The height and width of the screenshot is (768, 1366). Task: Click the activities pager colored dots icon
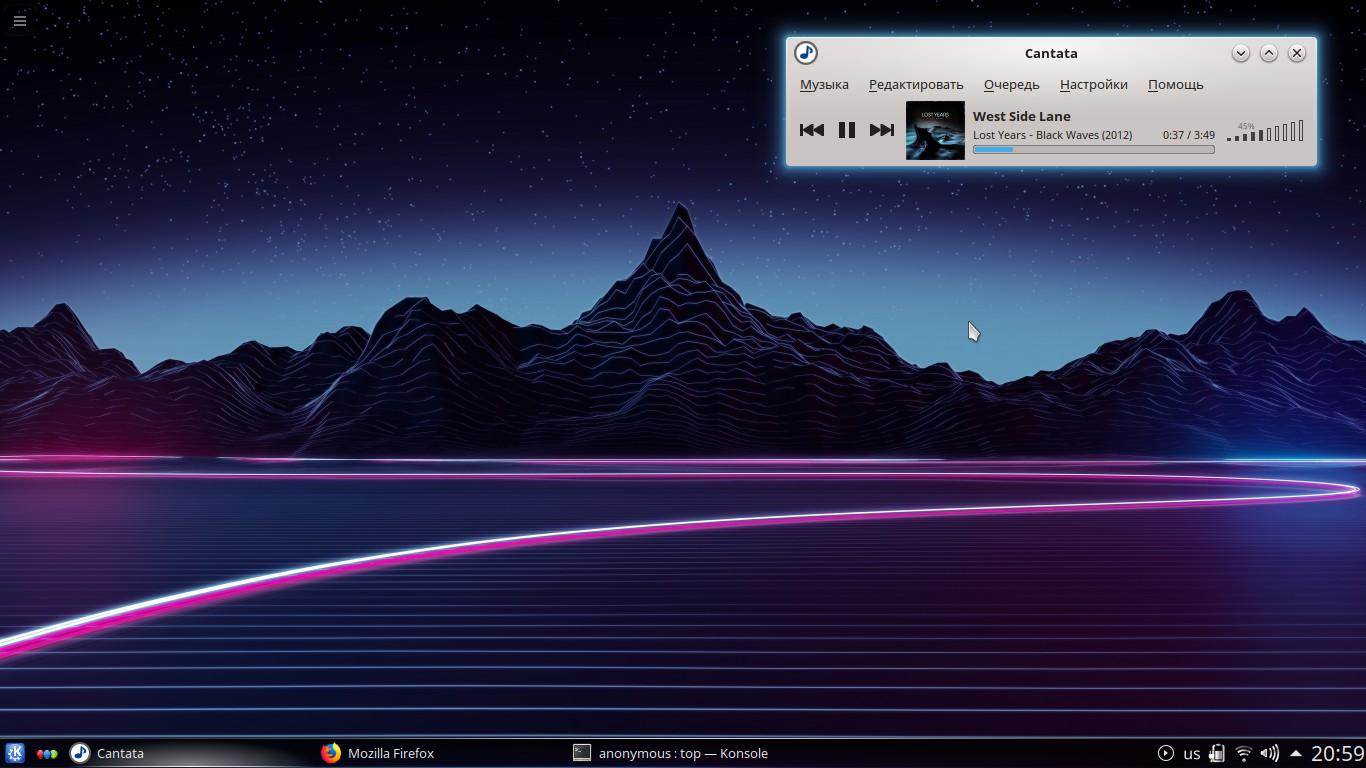pyautogui.click(x=47, y=754)
